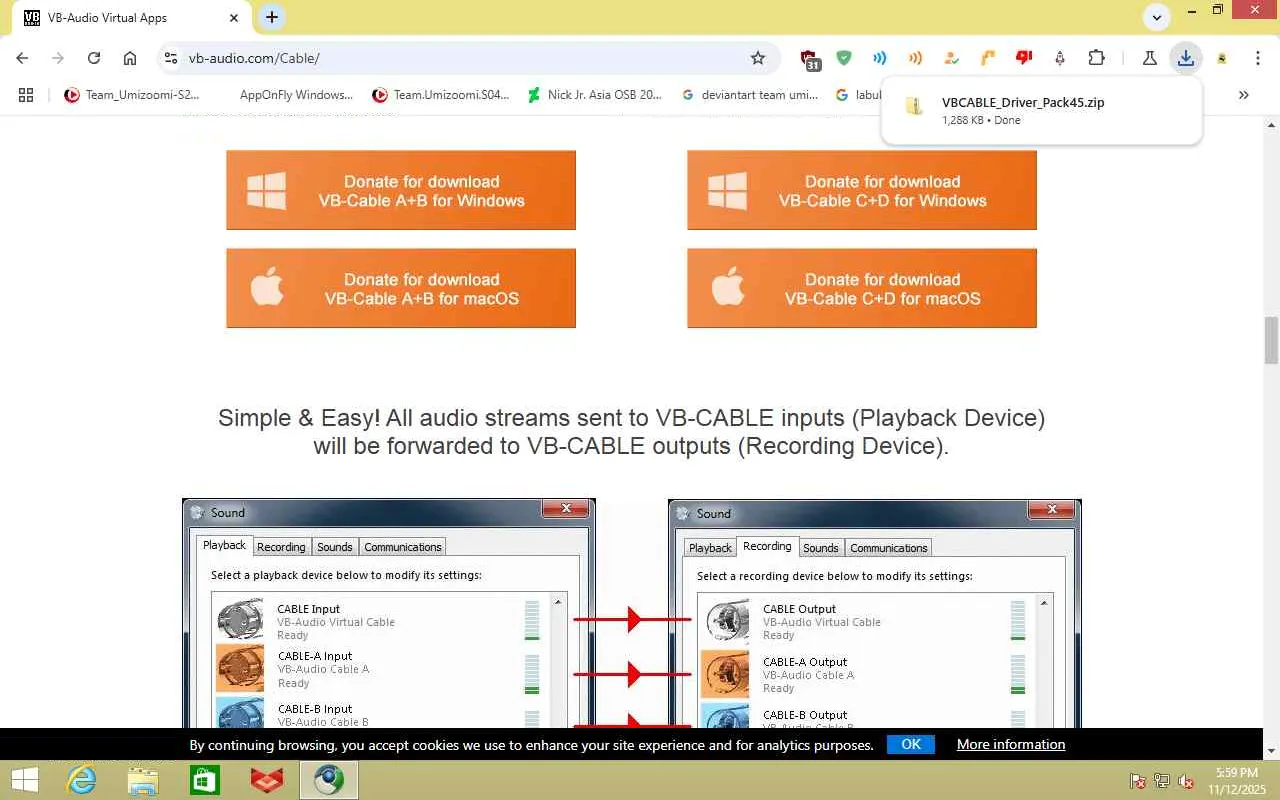This screenshot has height=800, width=1280.
Task: Open the browser home page
Action: (130, 58)
